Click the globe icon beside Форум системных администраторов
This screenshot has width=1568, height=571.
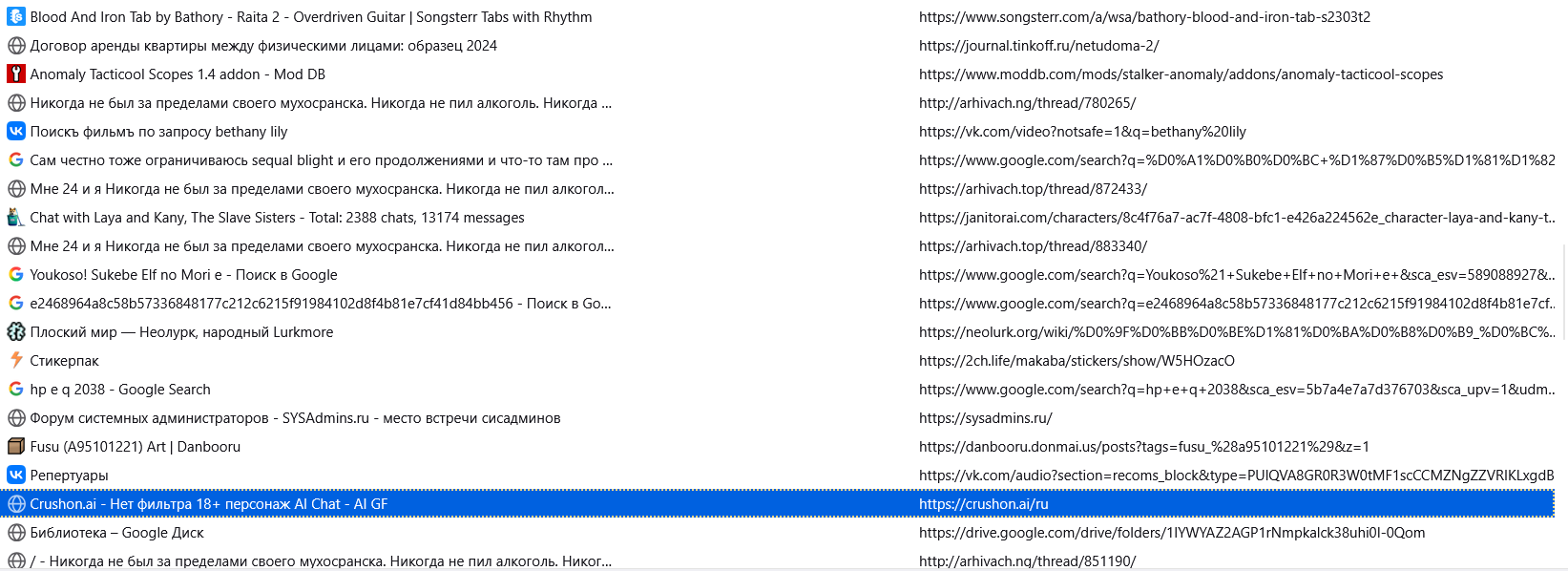click(x=16, y=418)
